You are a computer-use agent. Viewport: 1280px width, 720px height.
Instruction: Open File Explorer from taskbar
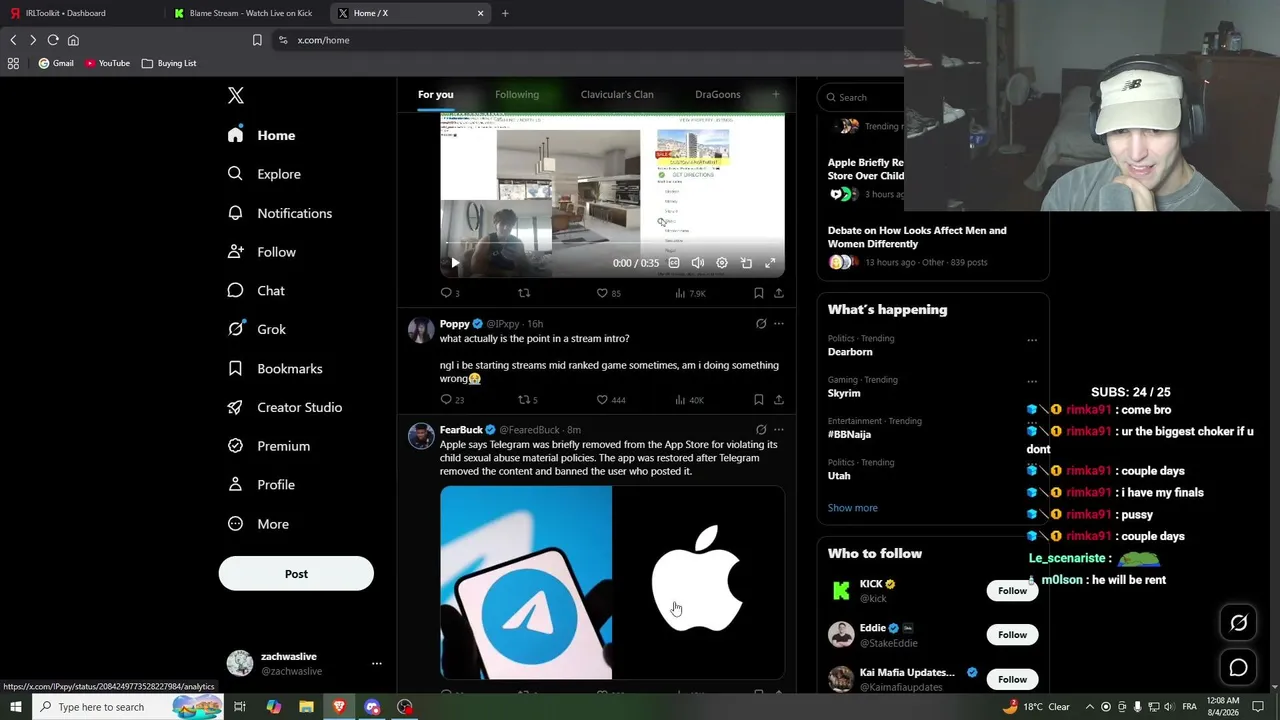tap(306, 707)
